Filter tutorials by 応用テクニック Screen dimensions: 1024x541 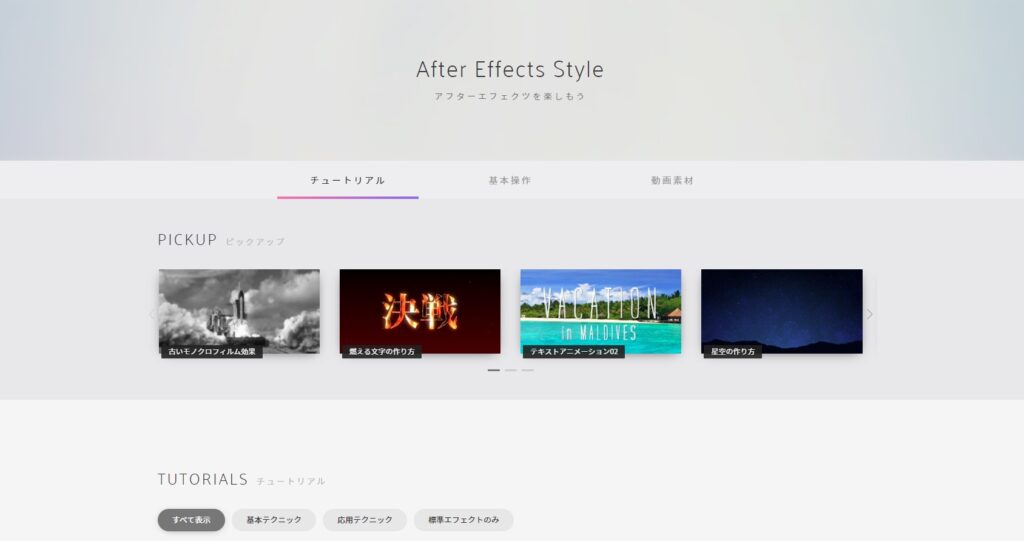(365, 520)
